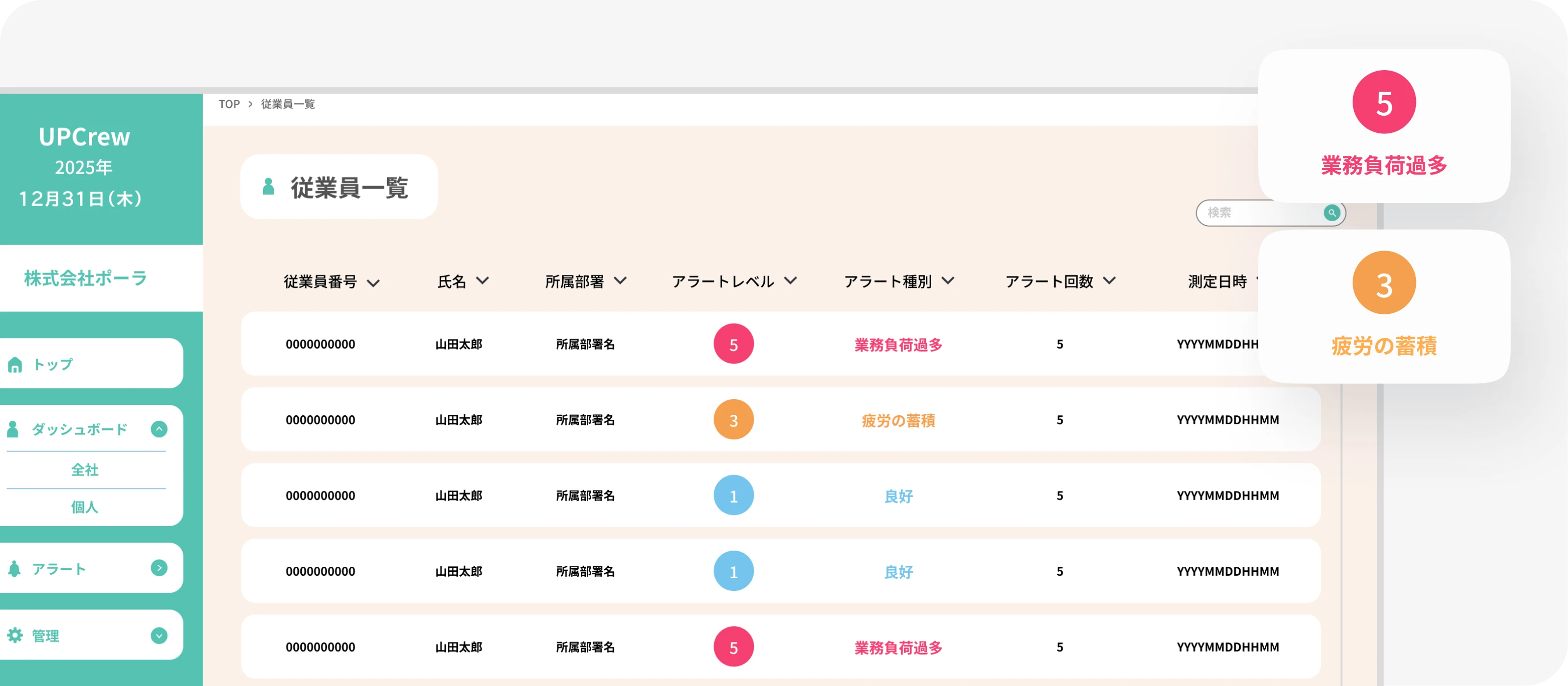This screenshot has width=1568, height=686.
Task: Collapse the ダッシュボード section chevron
Action: click(x=159, y=429)
